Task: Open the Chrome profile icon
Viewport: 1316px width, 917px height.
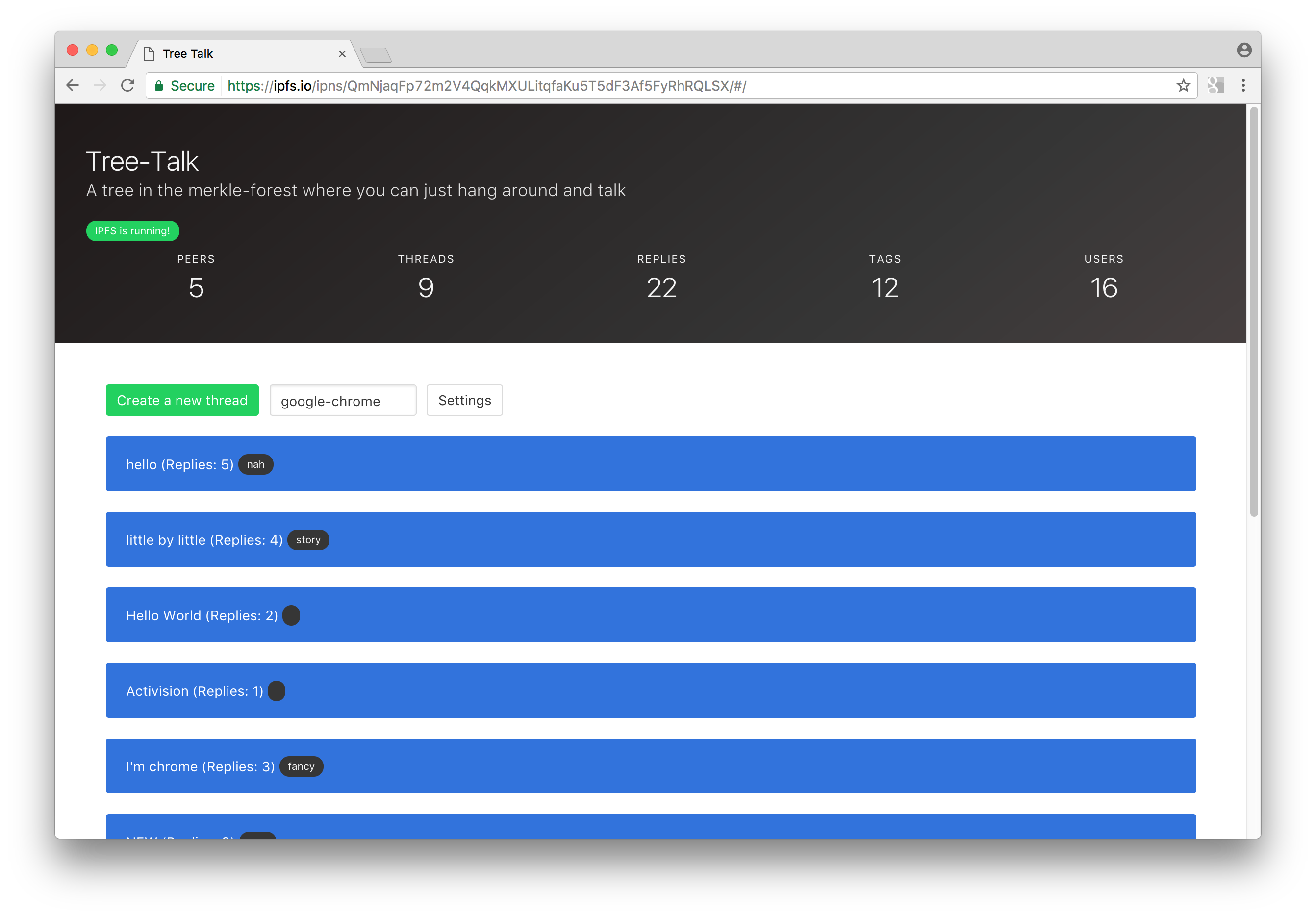Action: (x=1244, y=51)
